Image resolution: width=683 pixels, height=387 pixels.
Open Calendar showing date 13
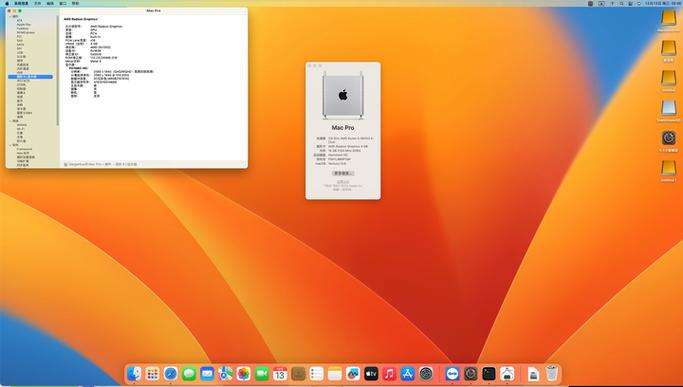coord(280,373)
